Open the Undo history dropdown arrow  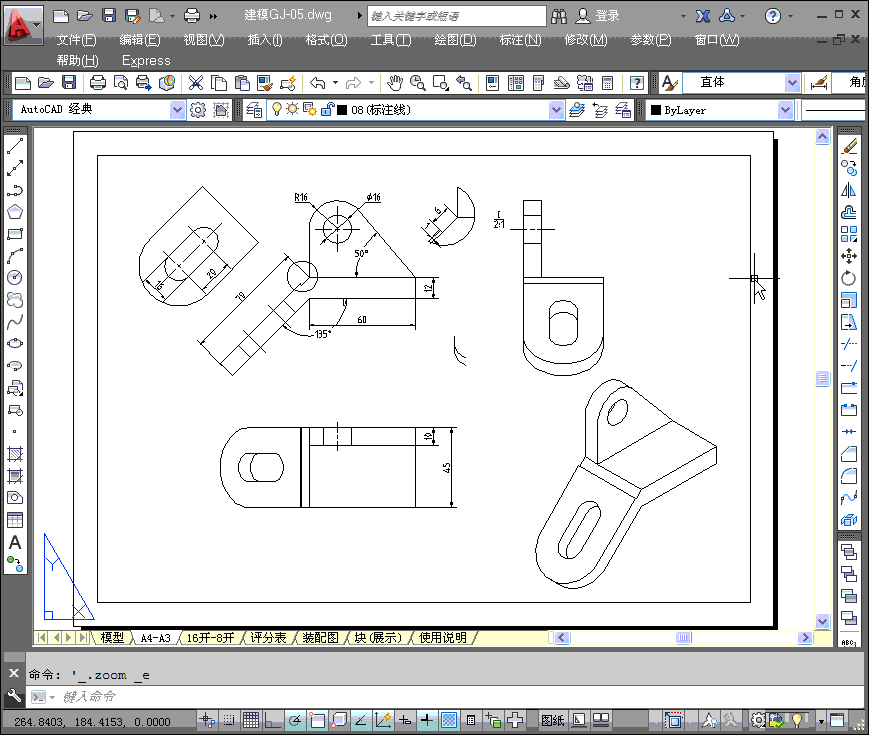[x=335, y=83]
